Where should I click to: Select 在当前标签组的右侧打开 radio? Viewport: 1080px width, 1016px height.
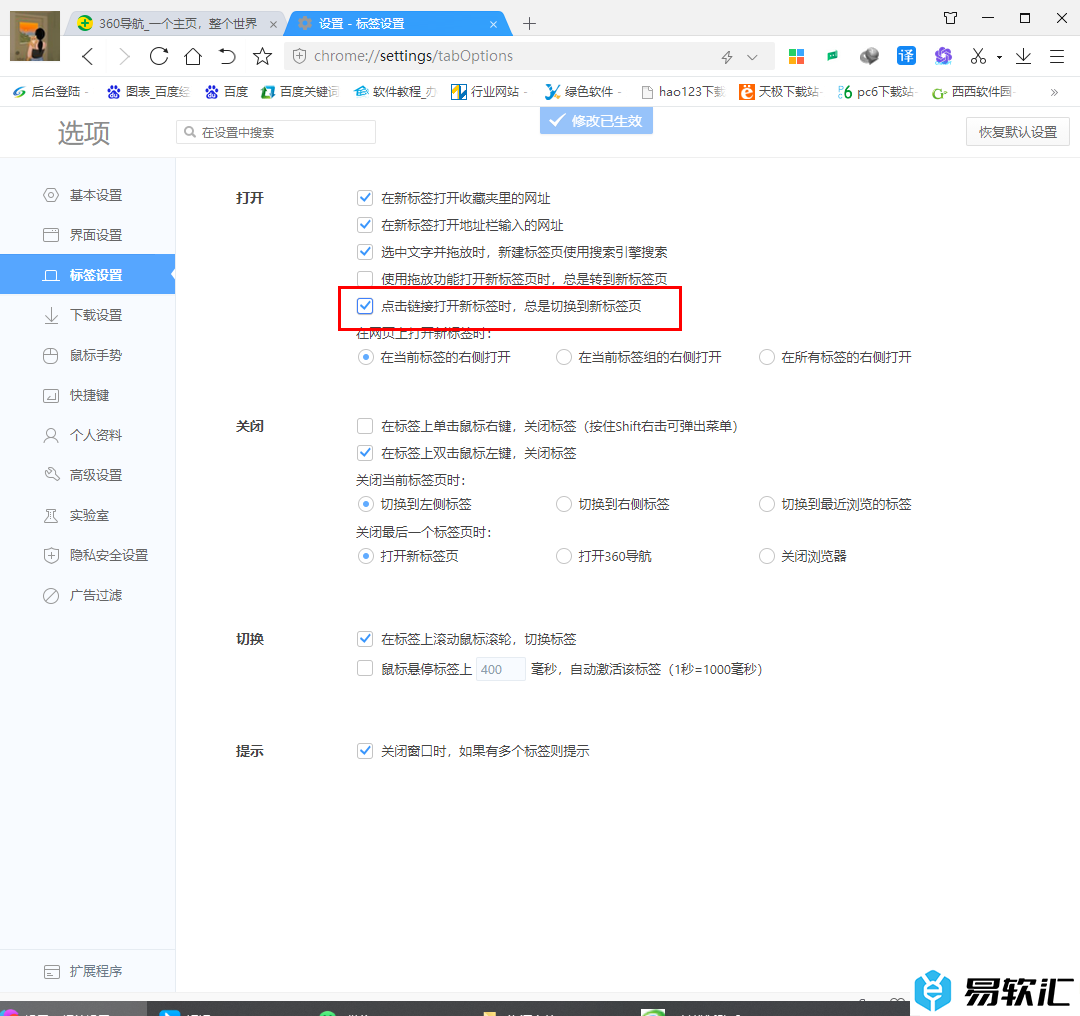[x=563, y=357]
